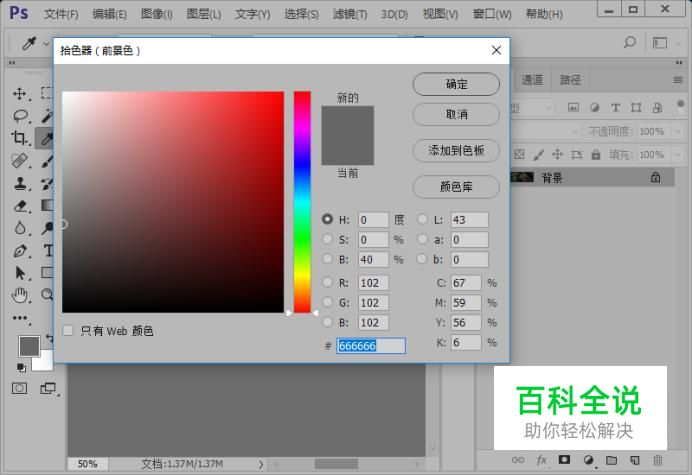
Task: Create a new layer icon
Action: [635, 460]
